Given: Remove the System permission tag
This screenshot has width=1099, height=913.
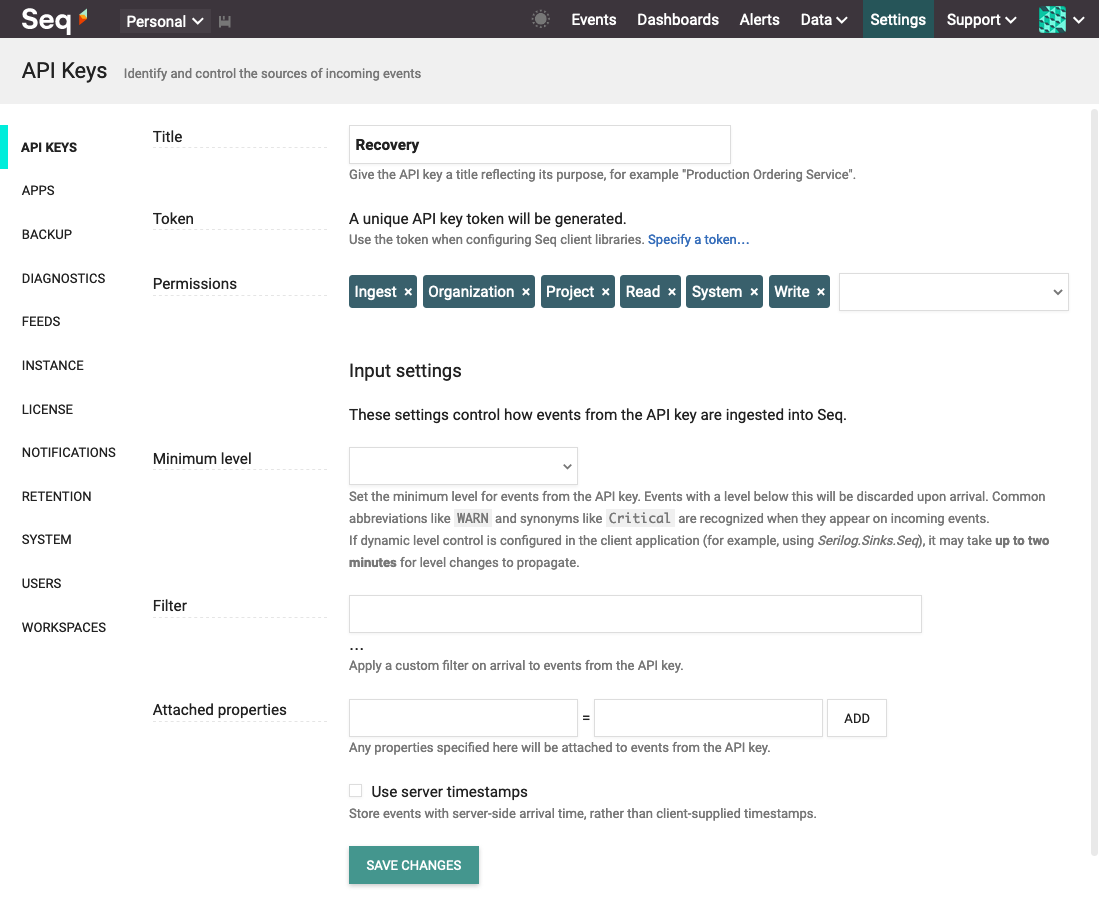Looking at the screenshot, I should pyautogui.click(x=754, y=292).
